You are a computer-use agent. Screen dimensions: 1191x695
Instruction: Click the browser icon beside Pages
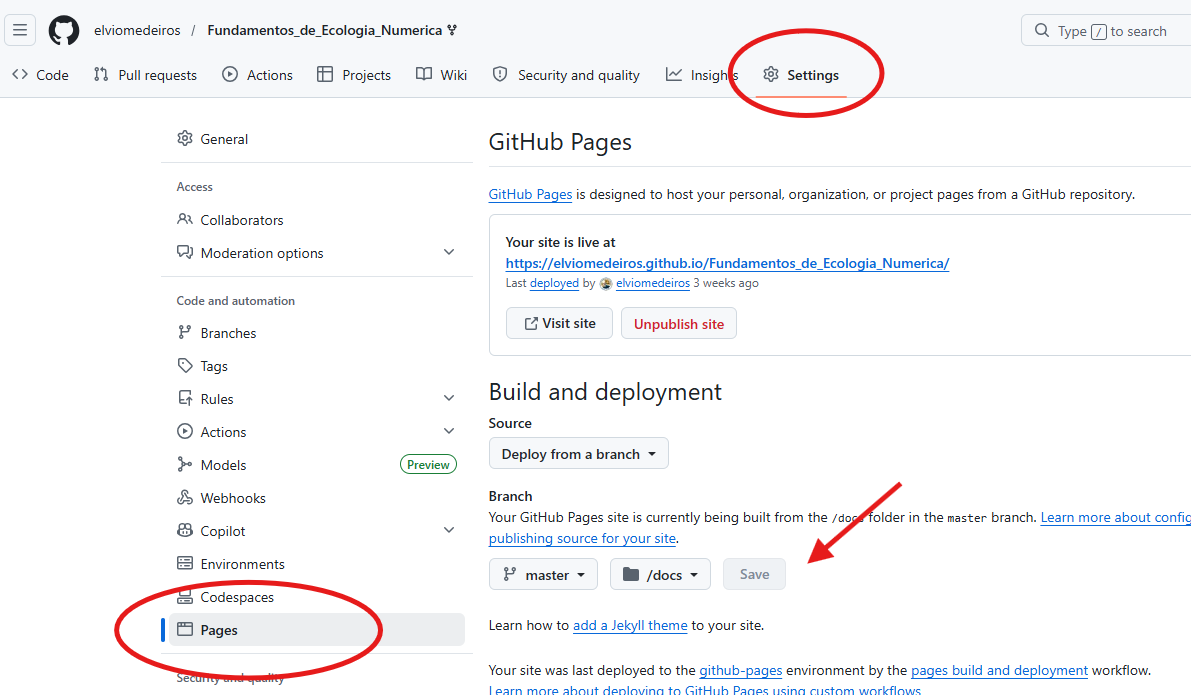(185, 629)
